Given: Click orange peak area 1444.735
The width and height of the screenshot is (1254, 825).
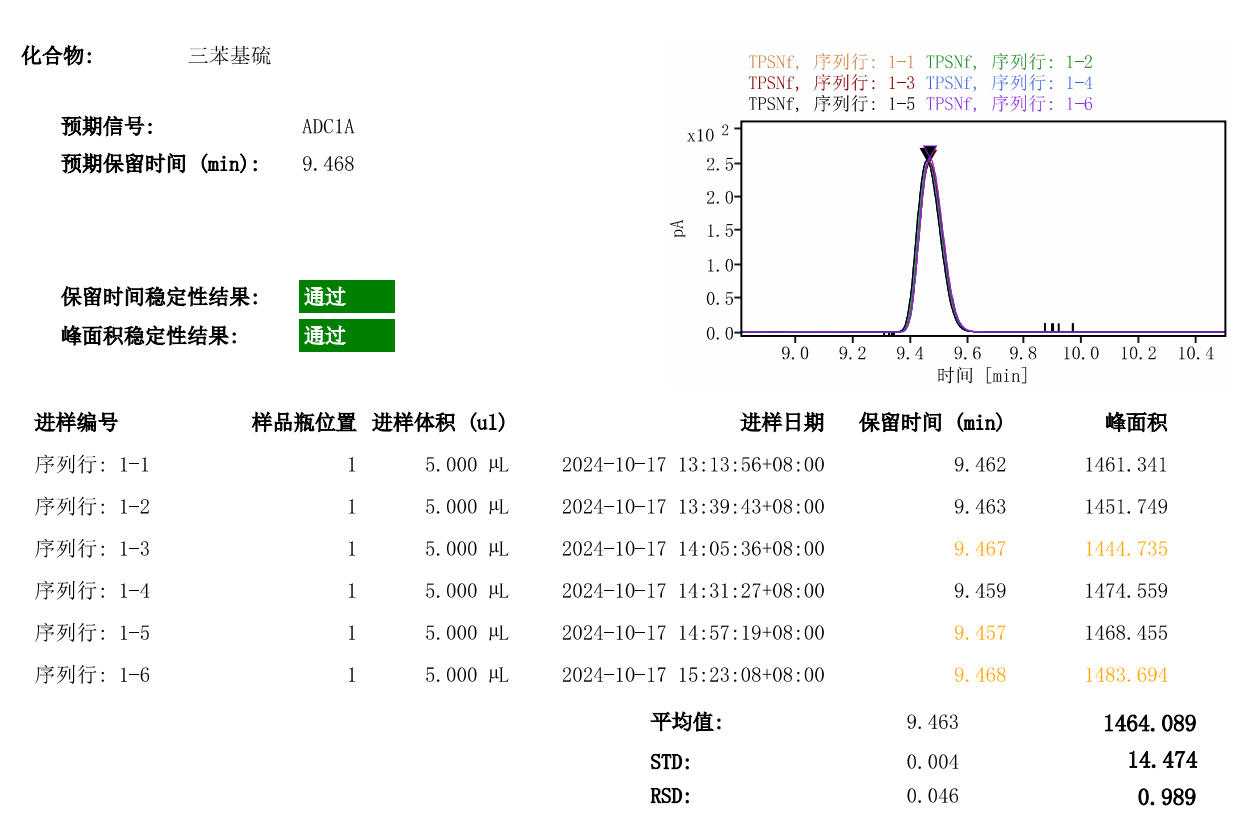Looking at the screenshot, I should 1126,549.
